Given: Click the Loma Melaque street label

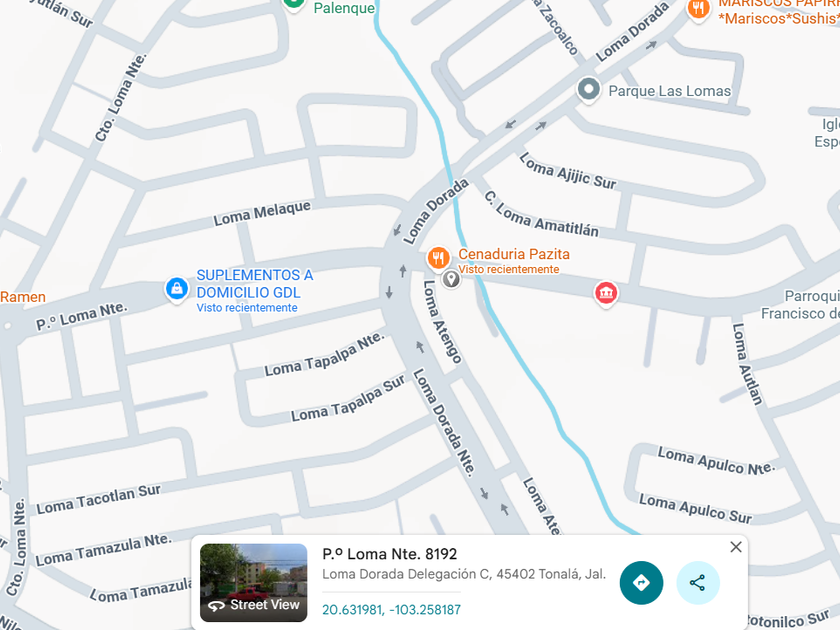Looking at the screenshot, I should [262, 213].
